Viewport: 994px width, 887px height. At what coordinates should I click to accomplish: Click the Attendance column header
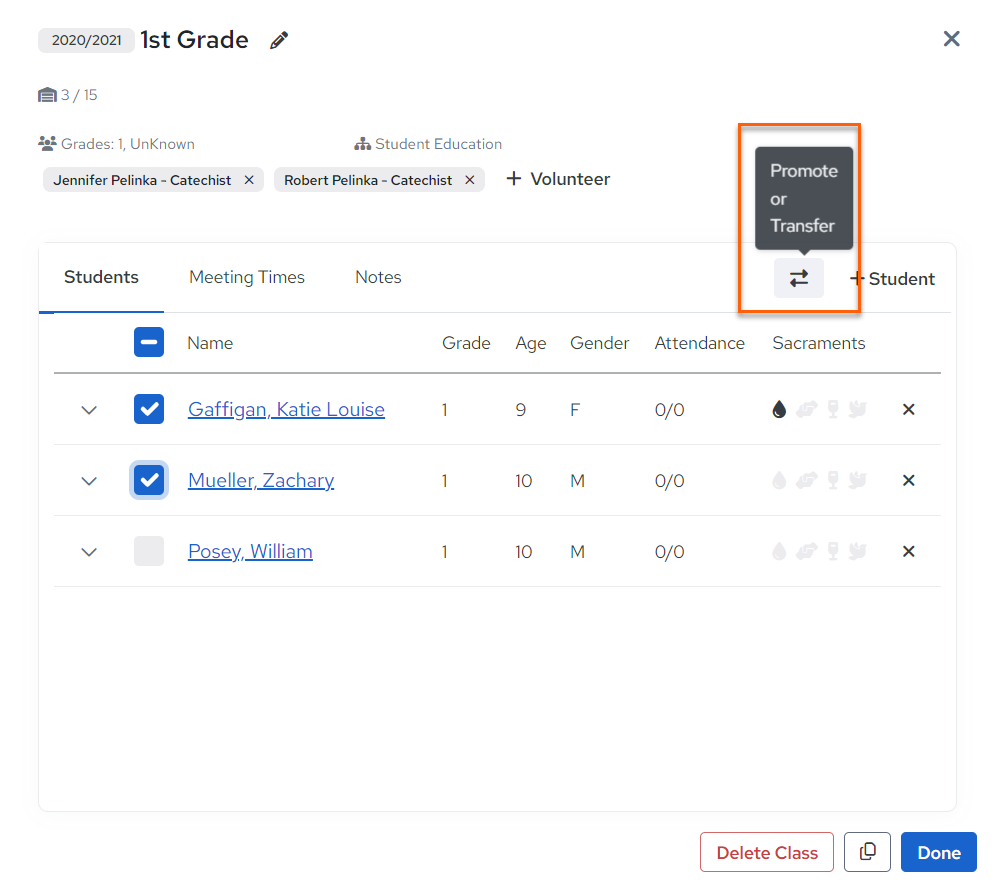coord(699,343)
